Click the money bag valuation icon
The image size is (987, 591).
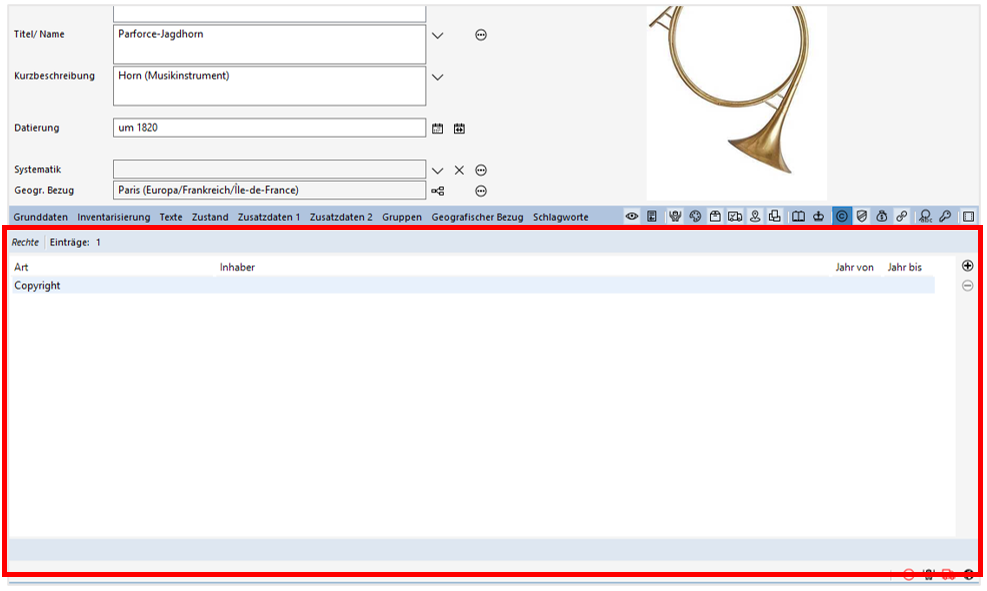point(882,215)
